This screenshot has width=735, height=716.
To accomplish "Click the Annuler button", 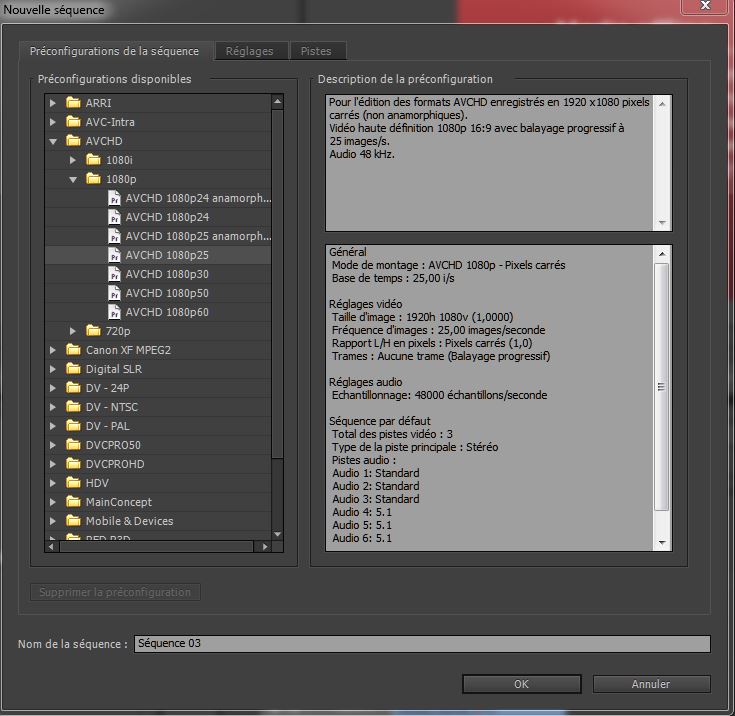I will [652, 684].
